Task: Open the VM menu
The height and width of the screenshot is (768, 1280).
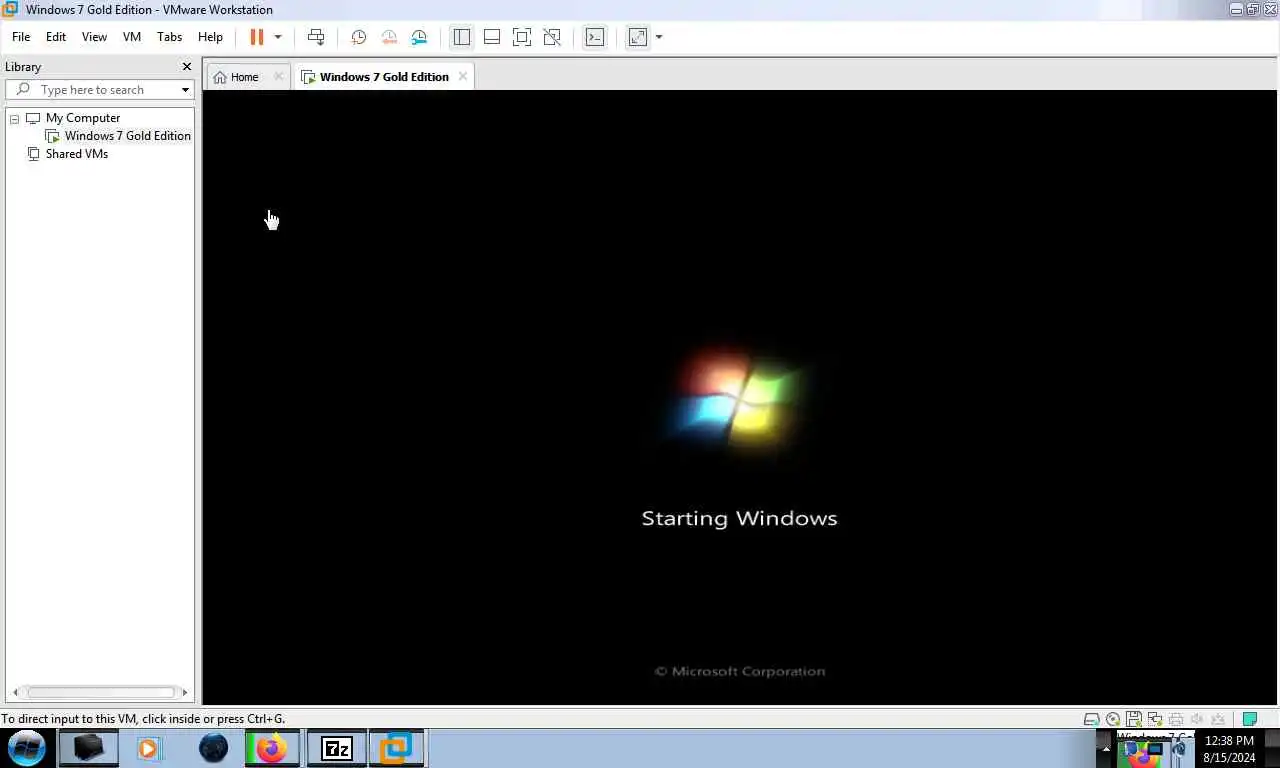Action: (132, 37)
